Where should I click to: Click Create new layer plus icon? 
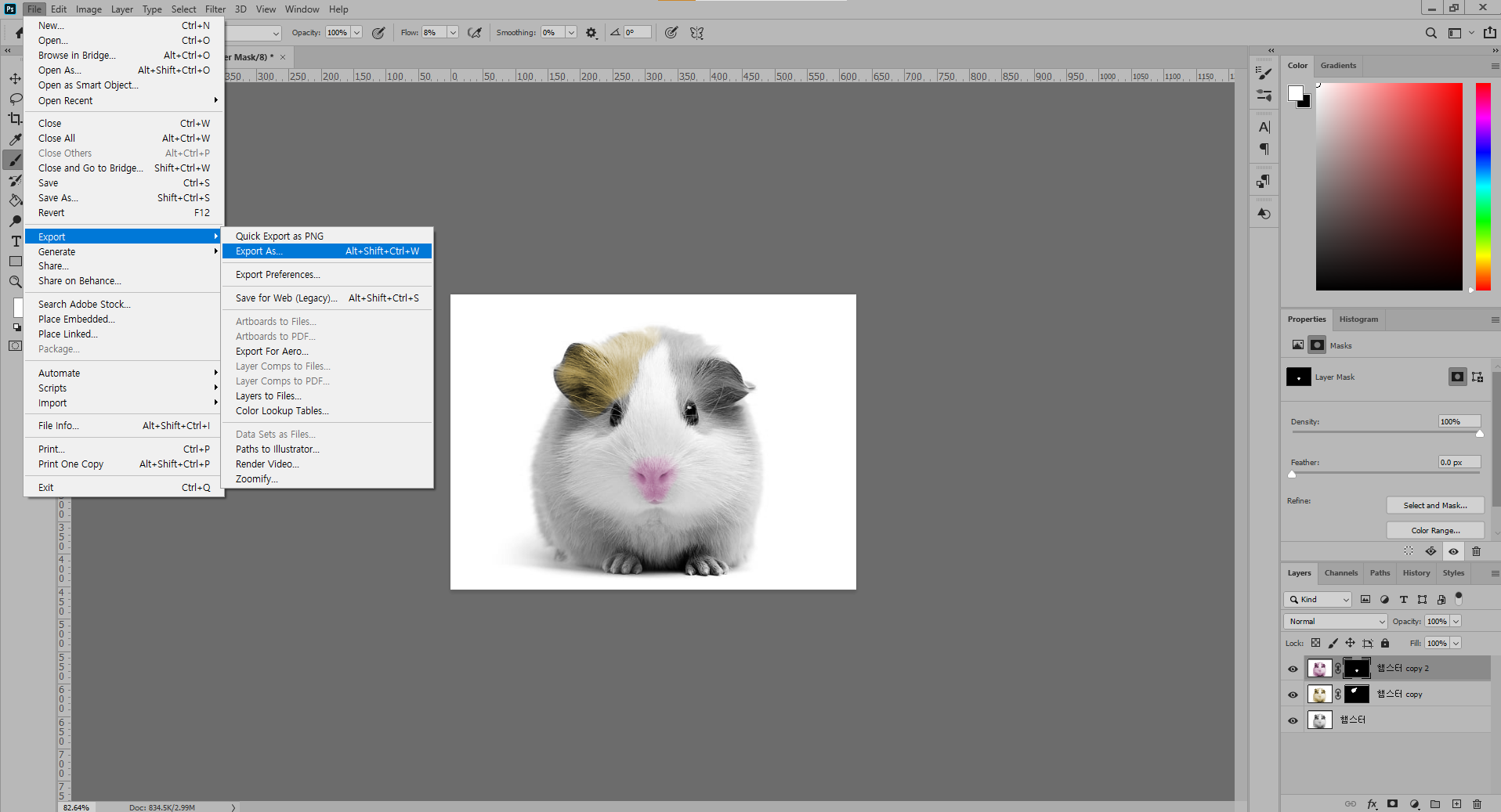pos(1456,804)
